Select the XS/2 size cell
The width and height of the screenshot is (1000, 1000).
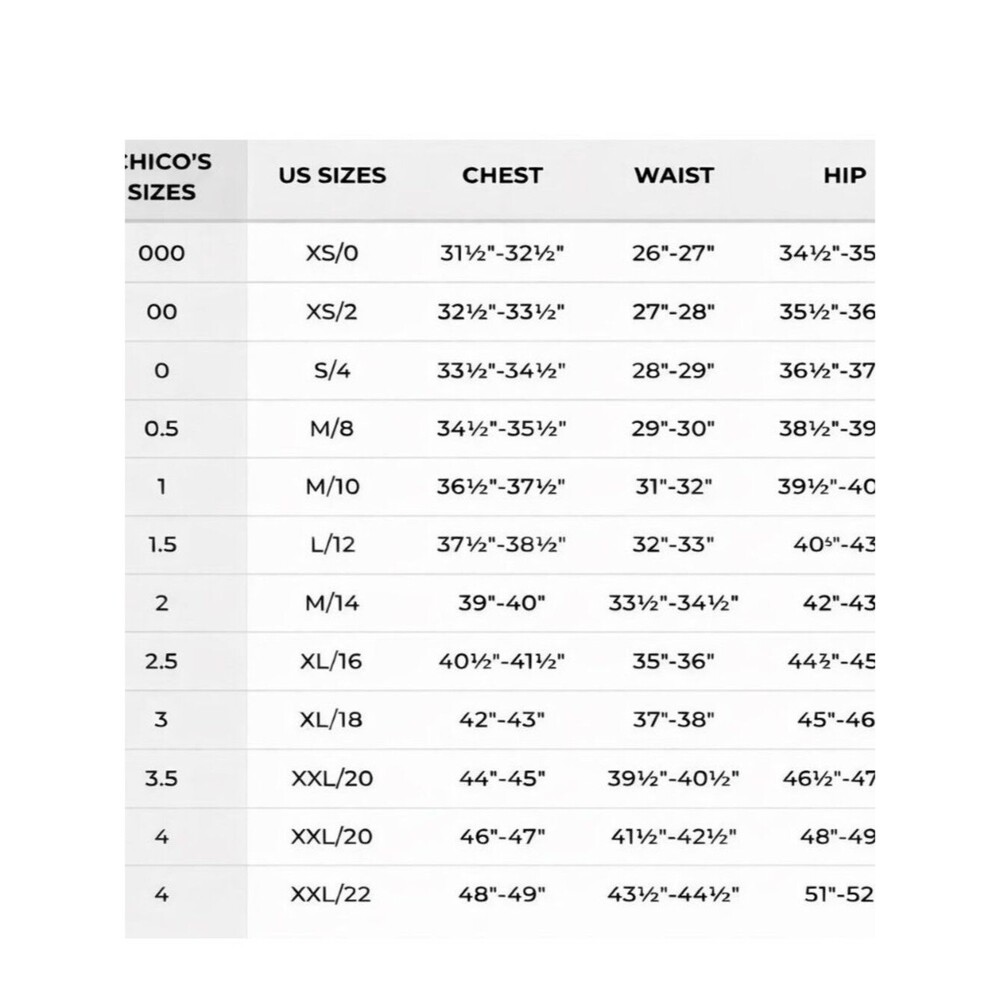[332, 312]
